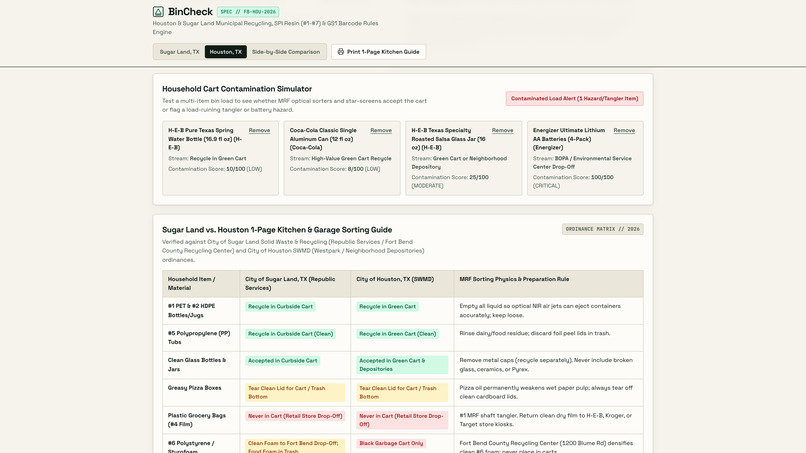The width and height of the screenshot is (806, 453).
Task: Click the BinCheck logo icon
Action: click(158, 11)
